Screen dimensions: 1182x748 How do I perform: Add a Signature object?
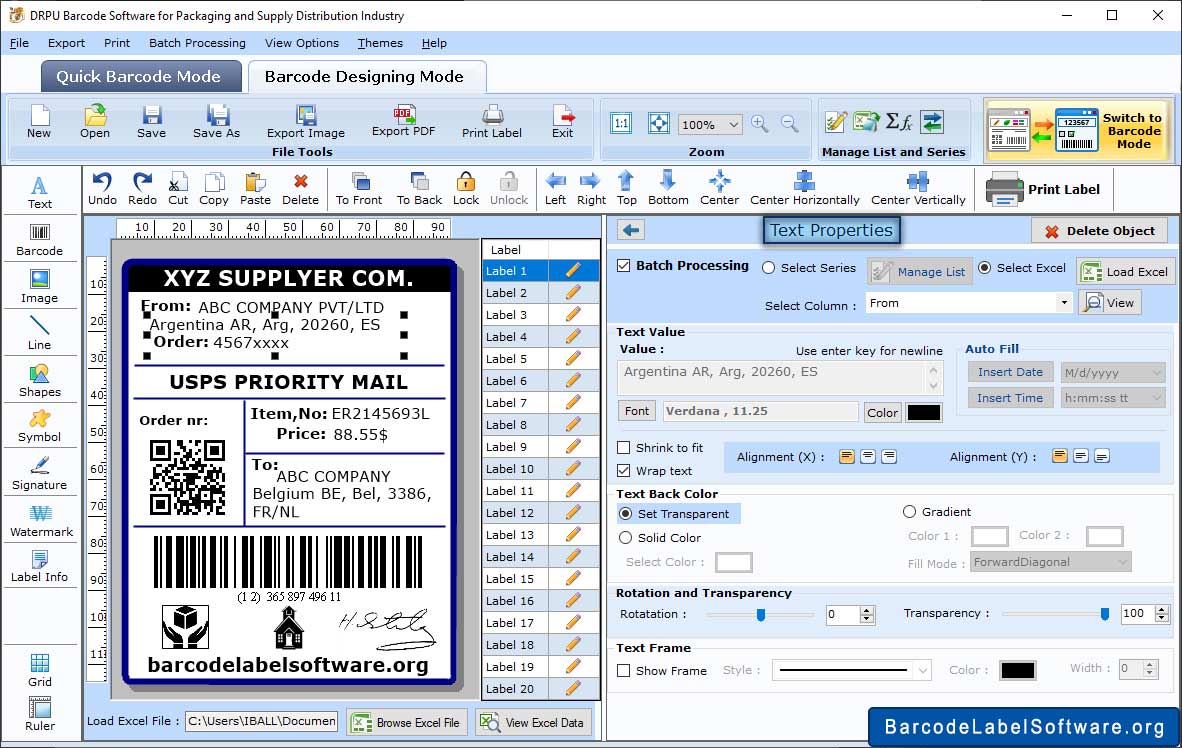[39, 474]
